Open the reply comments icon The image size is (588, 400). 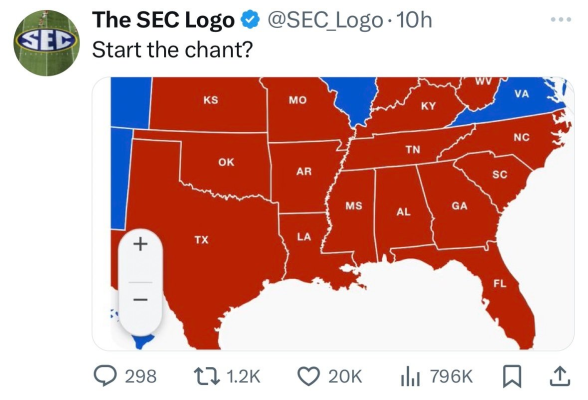pyautogui.click(x=105, y=376)
